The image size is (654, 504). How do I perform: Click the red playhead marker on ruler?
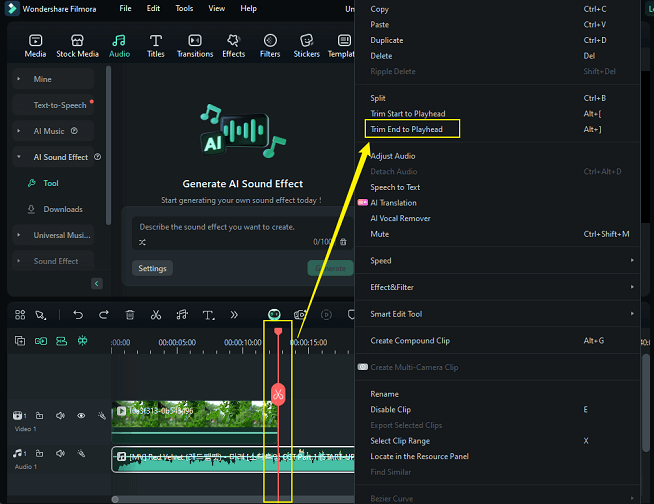pos(278,332)
